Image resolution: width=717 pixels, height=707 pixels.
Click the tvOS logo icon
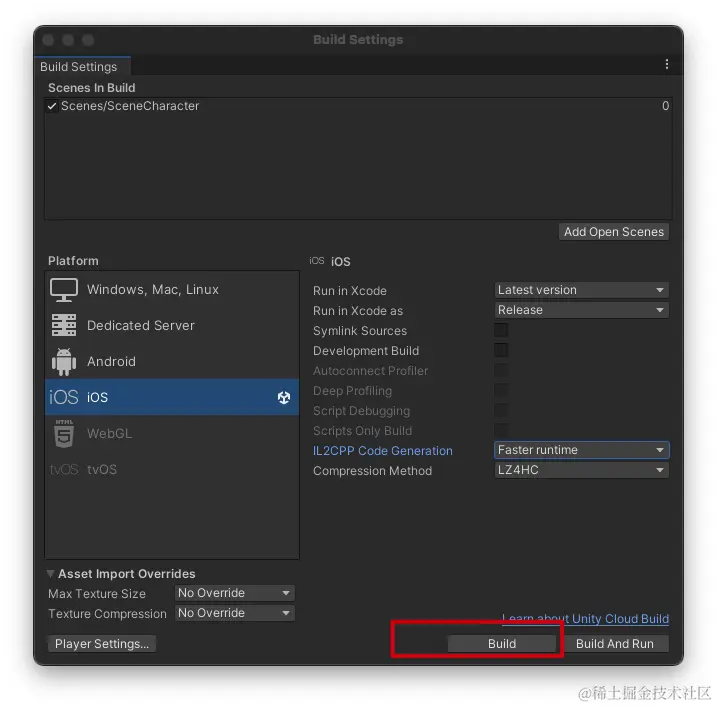pos(64,469)
